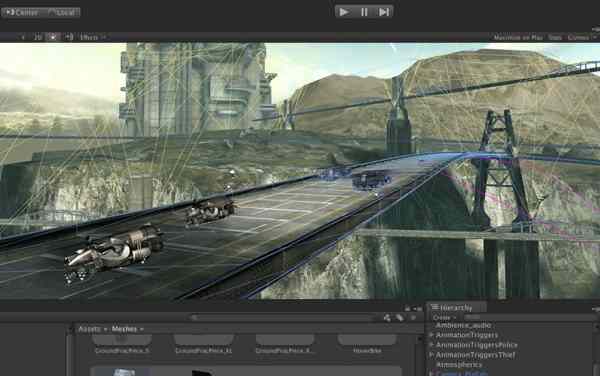Image resolution: width=600 pixels, height=376 pixels.
Task: Search project assets by type icon
Action: click(387, 318)
